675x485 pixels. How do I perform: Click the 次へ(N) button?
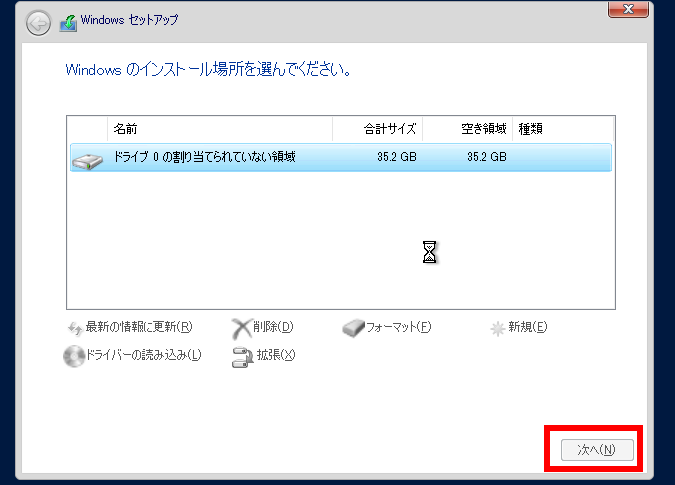pos(597,450)
